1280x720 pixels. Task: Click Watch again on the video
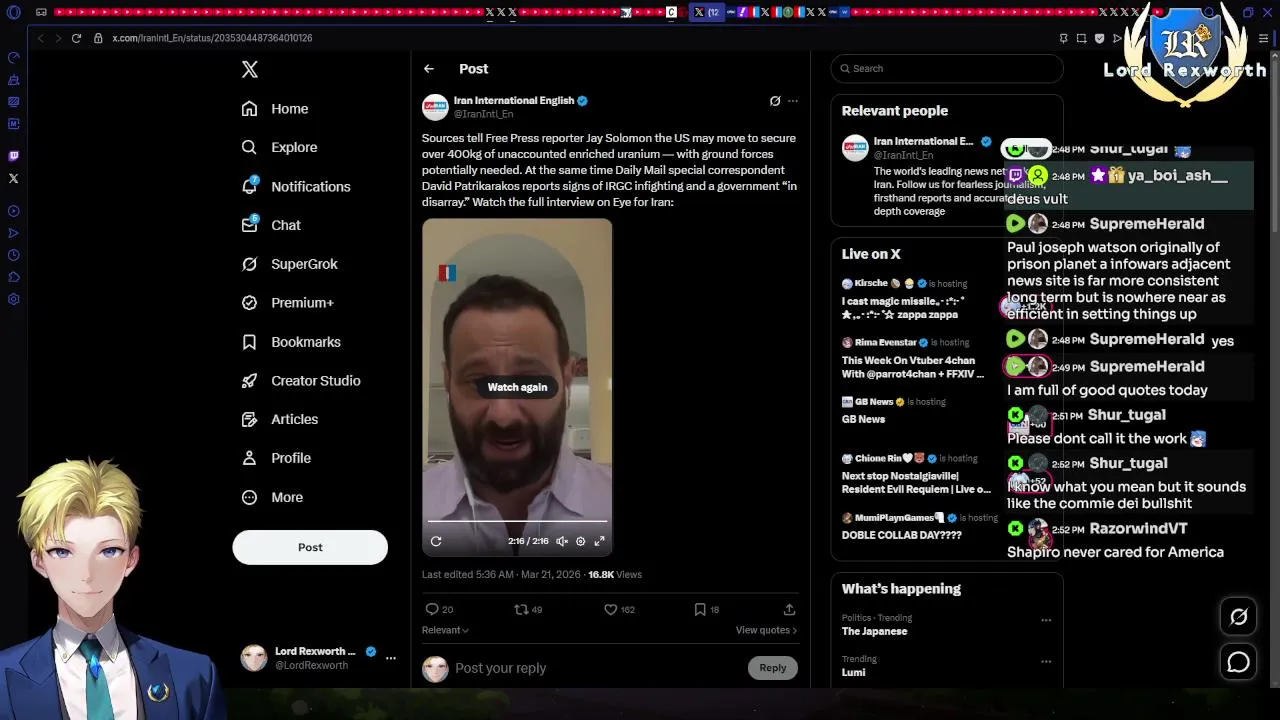pos(517,387)
